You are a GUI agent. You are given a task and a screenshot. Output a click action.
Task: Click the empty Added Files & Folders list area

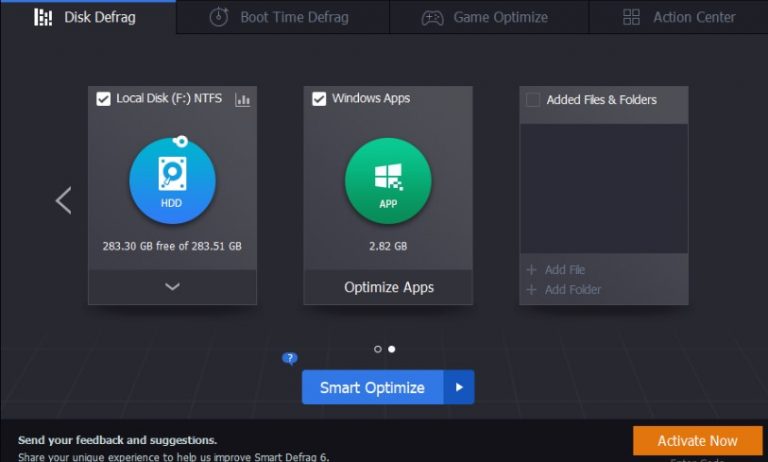[x=603, y=189]
